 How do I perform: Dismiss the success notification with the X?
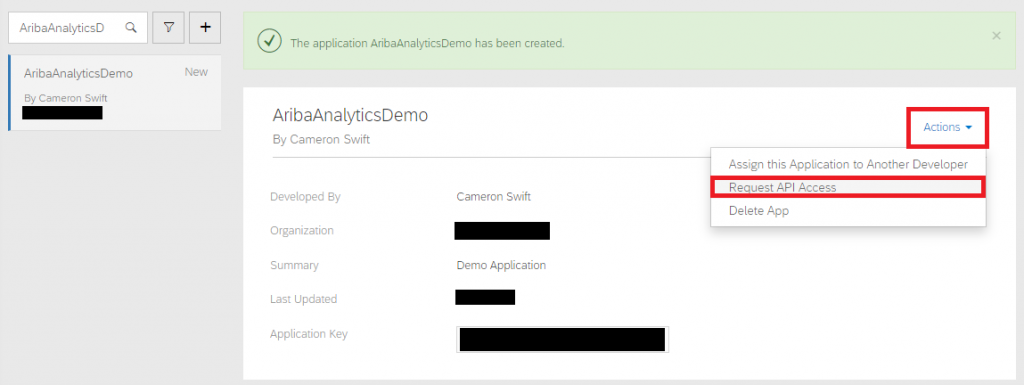click(x=996, y=36)
